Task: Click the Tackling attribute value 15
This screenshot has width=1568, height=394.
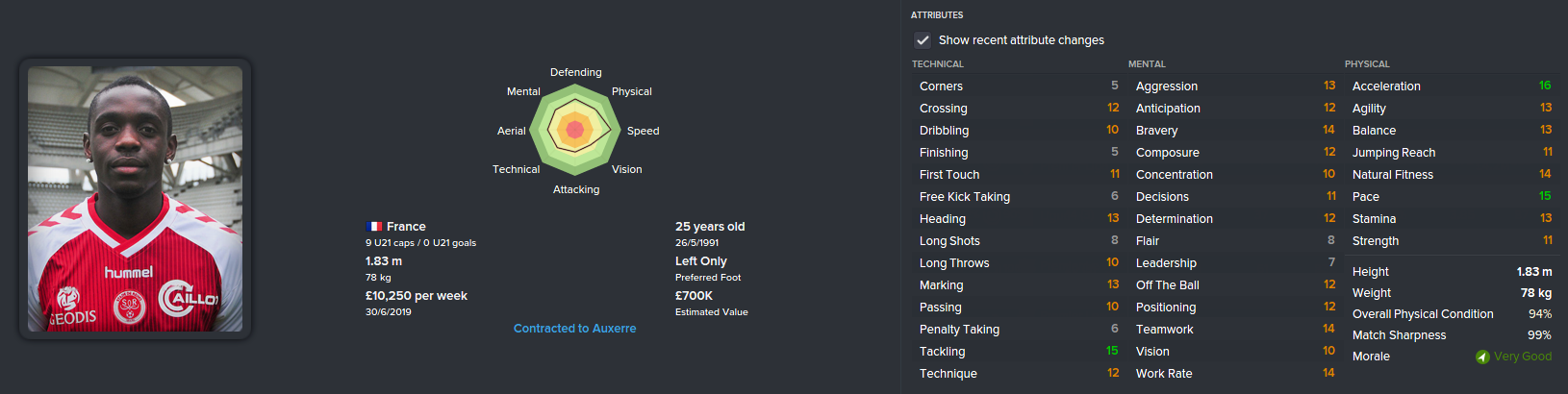Action: tap(1112, 351)
